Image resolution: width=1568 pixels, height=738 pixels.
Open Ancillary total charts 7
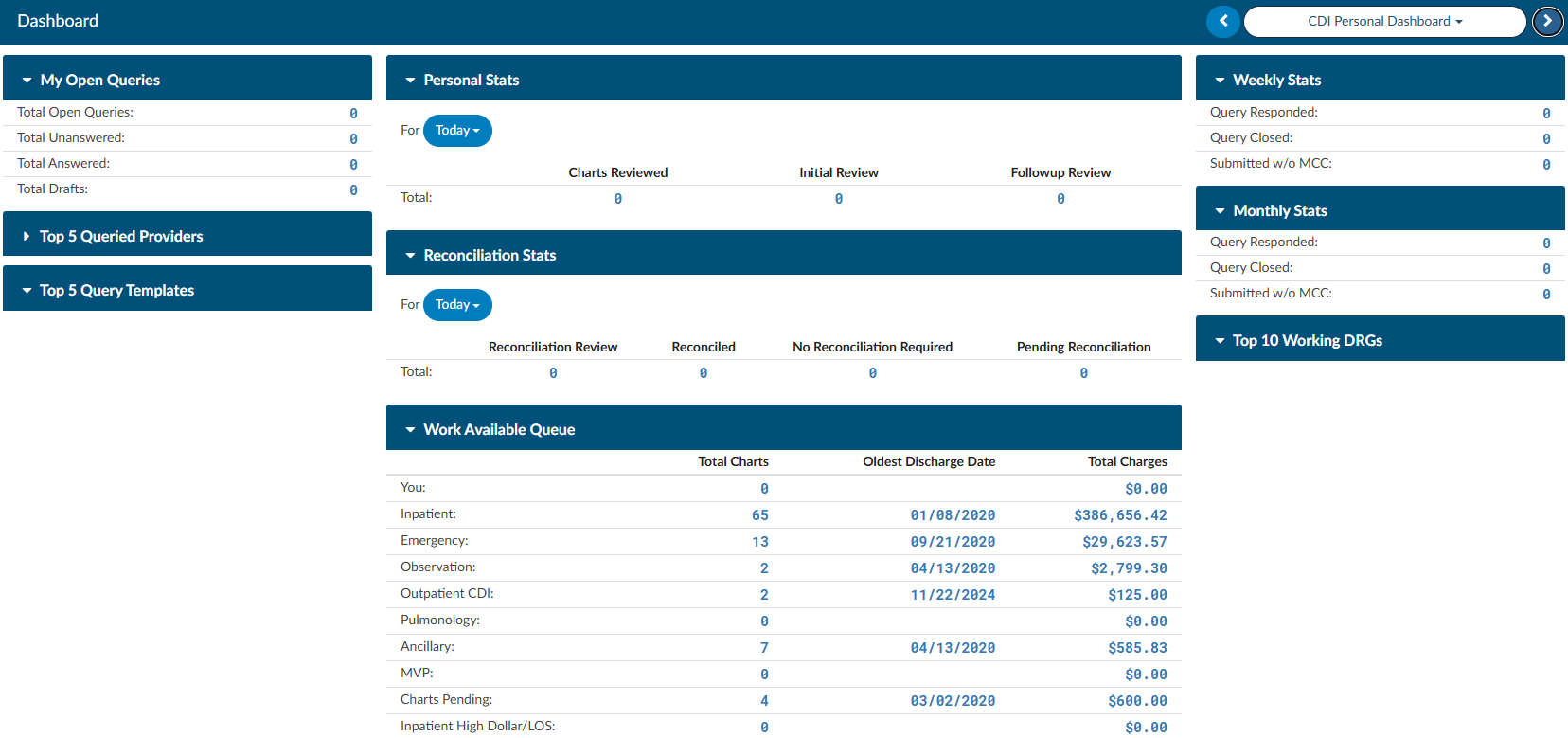click(x=764, y=648)
